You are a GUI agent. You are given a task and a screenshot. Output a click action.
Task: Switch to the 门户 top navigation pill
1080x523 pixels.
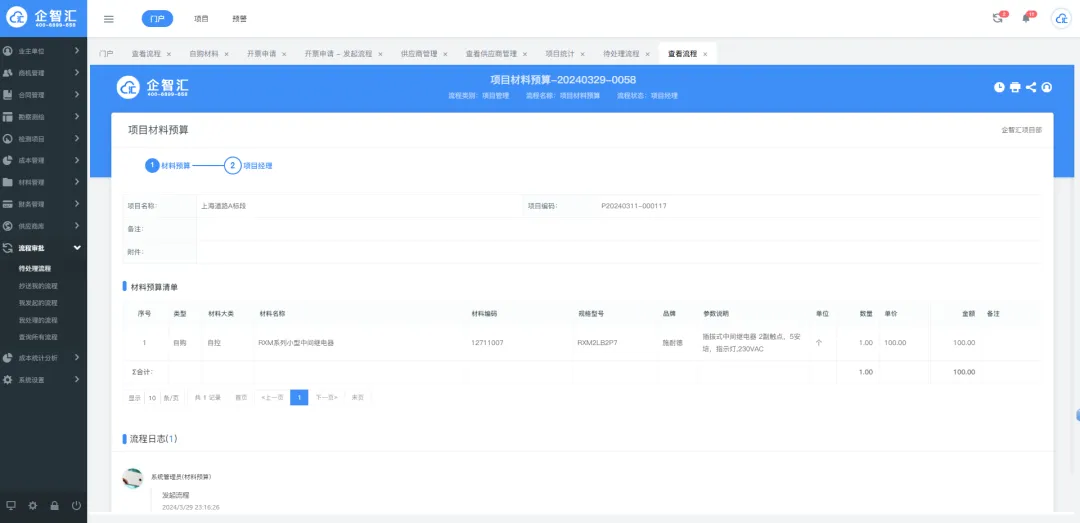[158, 19]
